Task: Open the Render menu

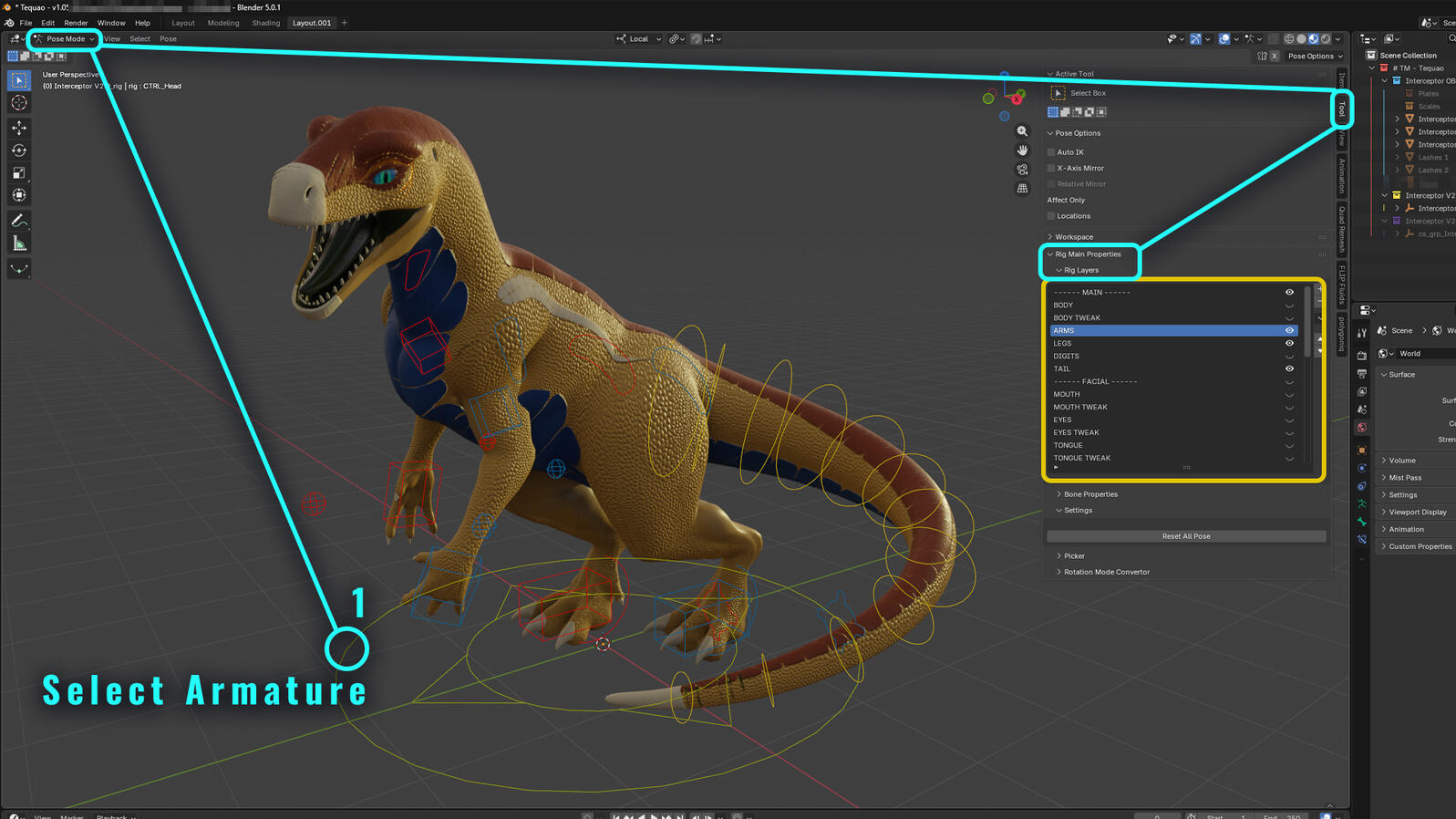Action: (76, 23)
